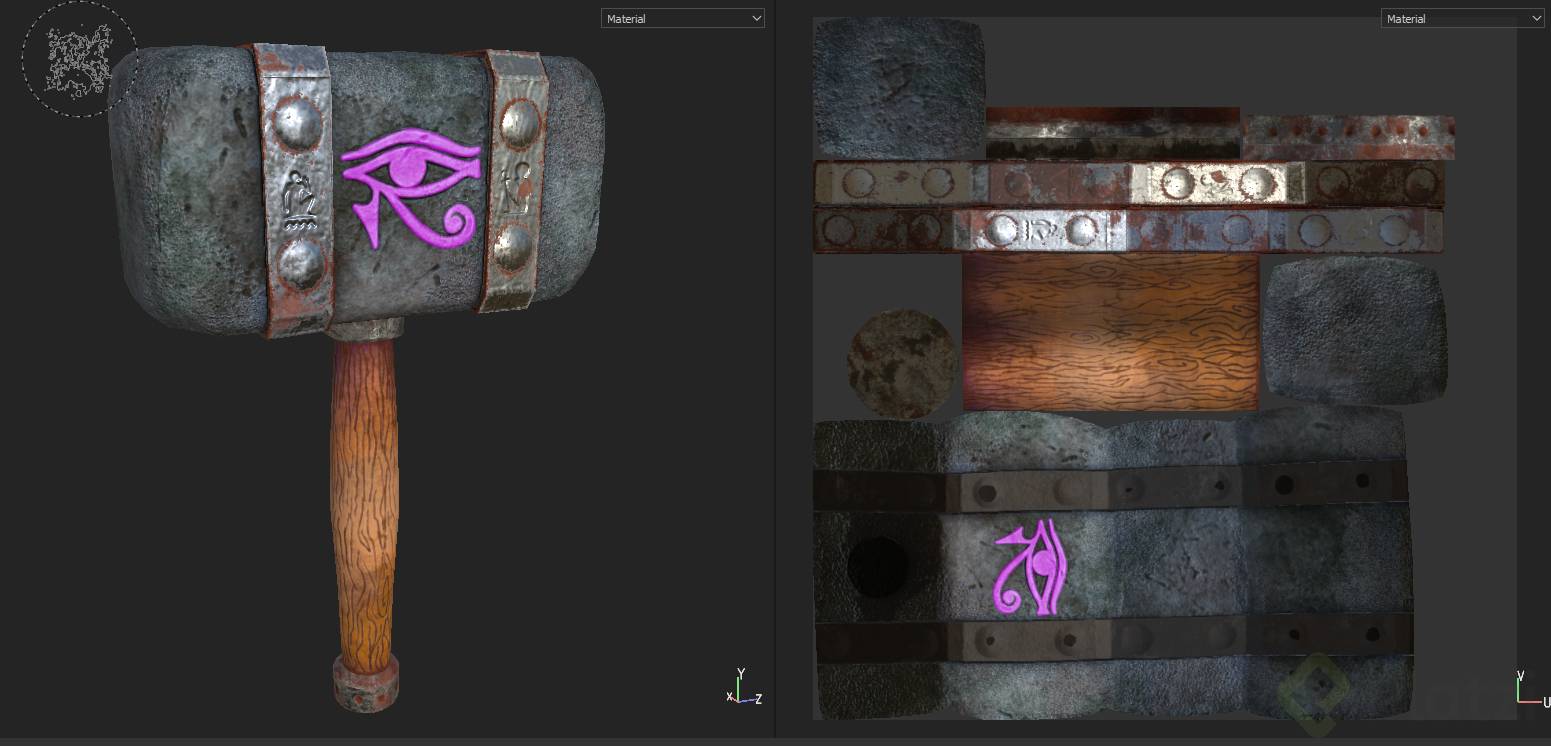
Task: Click the UV axis gizmo in 2D viewport
Action: pyautogui.click(x=1532, y=688)
